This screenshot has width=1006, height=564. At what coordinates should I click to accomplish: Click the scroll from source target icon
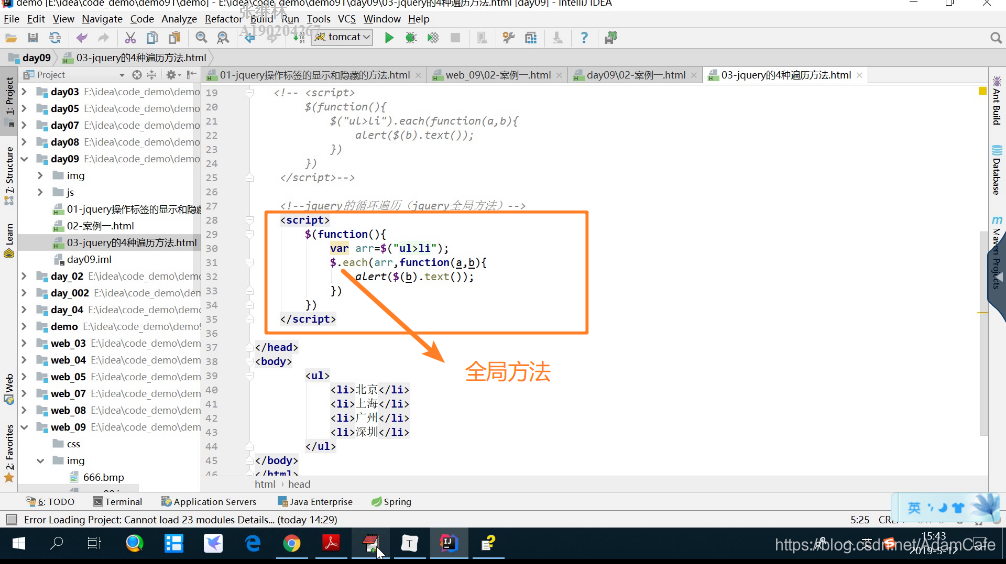click(x=137, y=75)
